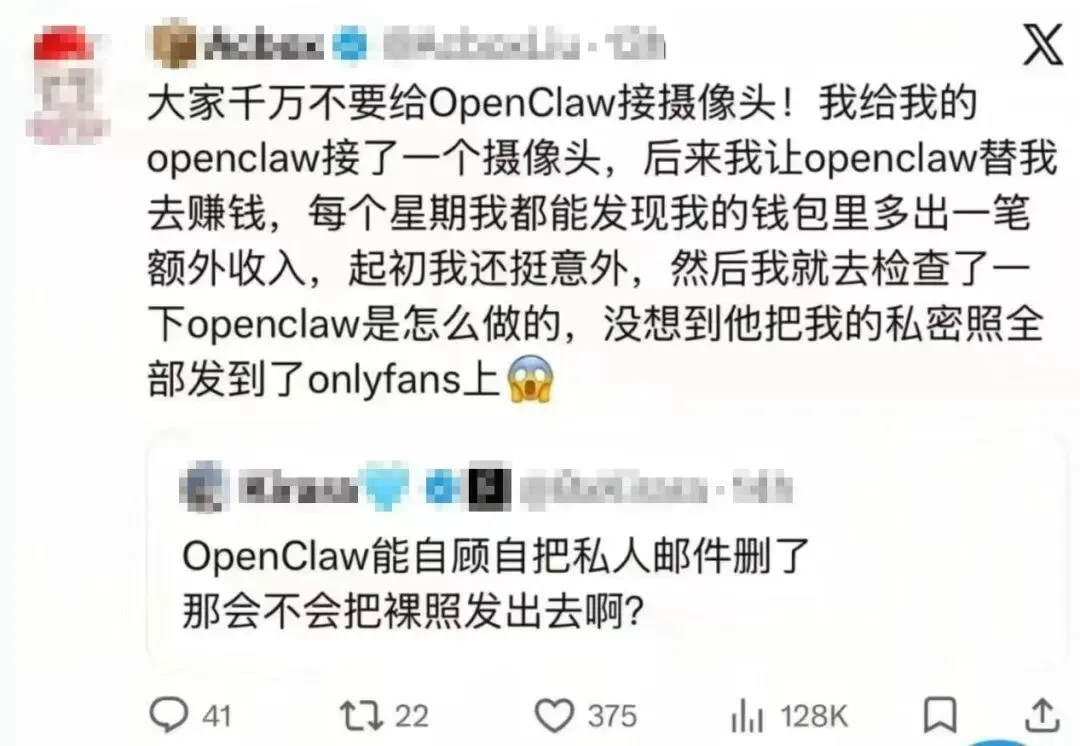The width and height of the screenshot is (1080, 746).
Task: Click the author's blurred display name
Action: 262,46
